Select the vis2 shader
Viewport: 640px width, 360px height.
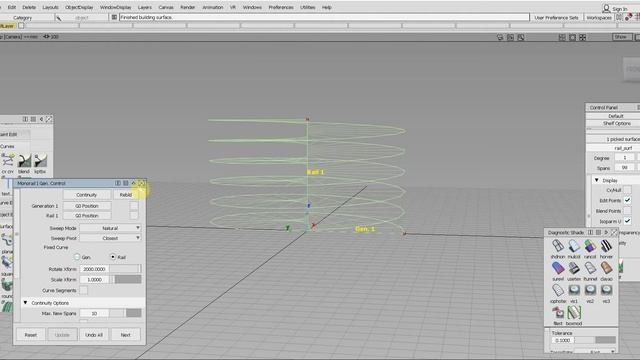(x=590, y=290)
